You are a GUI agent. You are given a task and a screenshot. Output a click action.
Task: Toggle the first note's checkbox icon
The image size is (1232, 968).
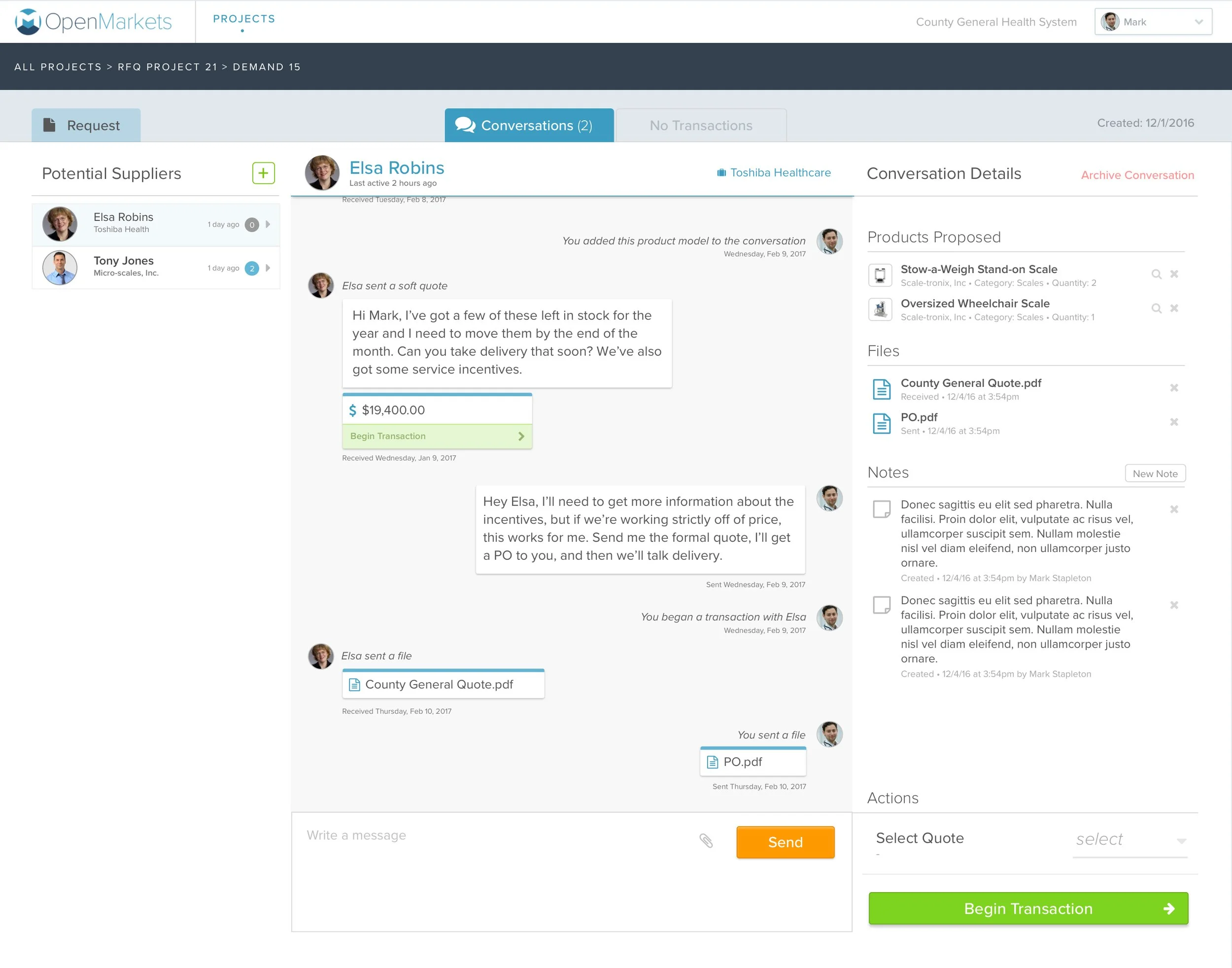pyautogui.click(x=881, y=509)
